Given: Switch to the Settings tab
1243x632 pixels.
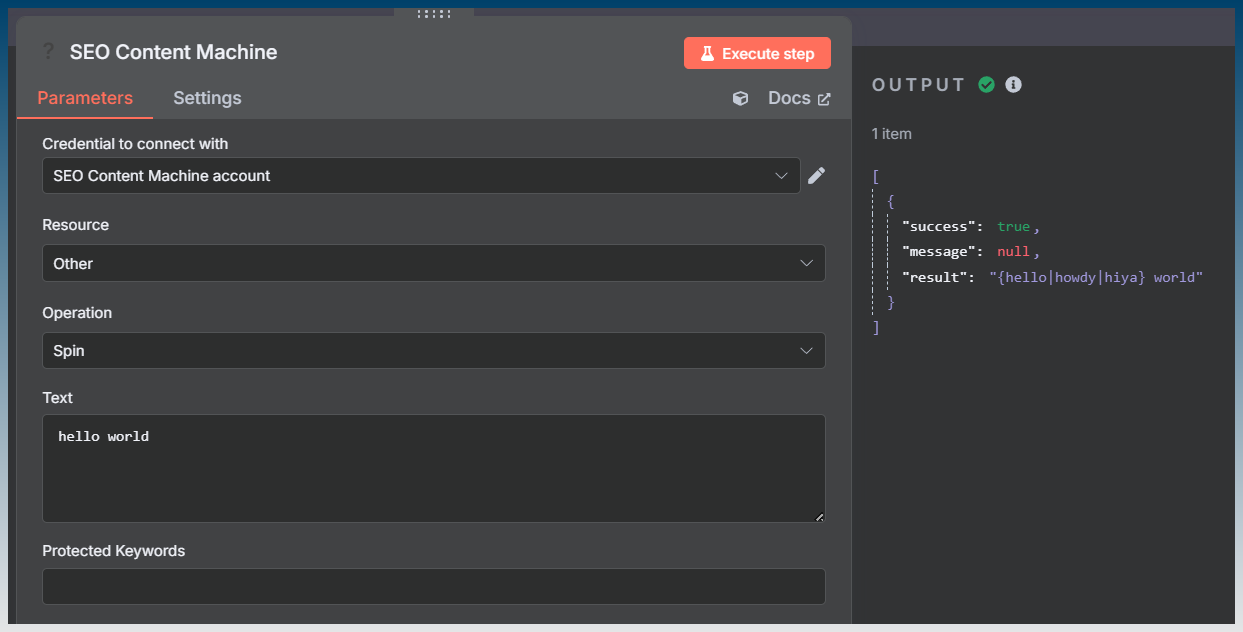Looking at the screenshot, I should coord(207,98).
